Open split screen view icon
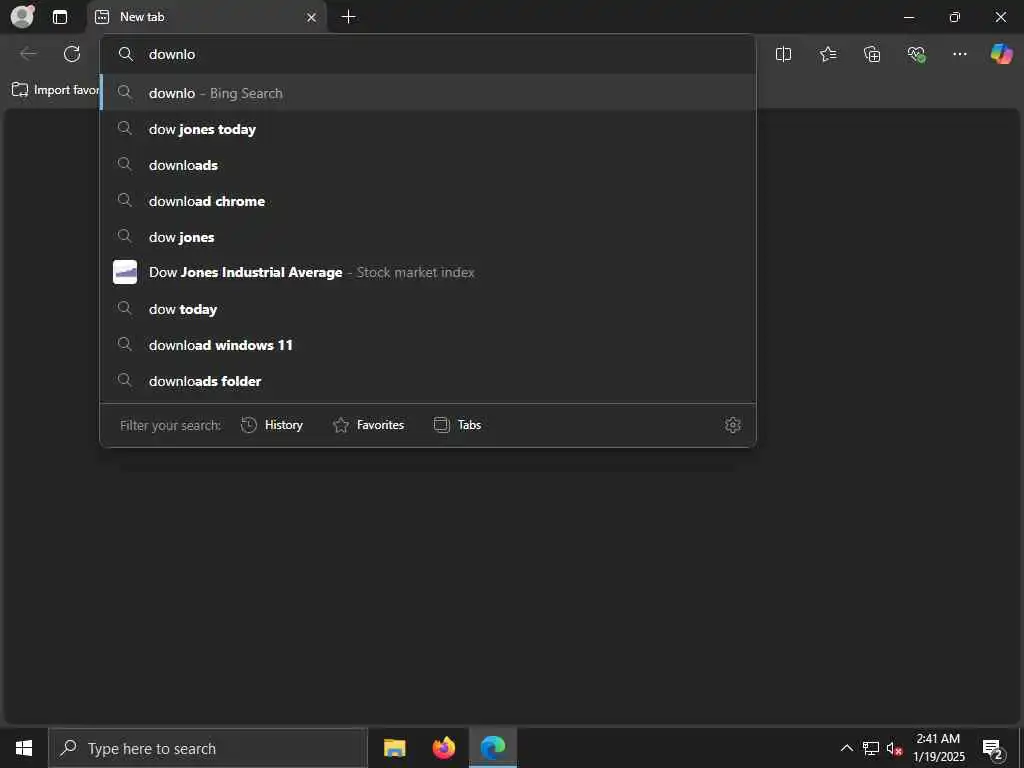Image resolution: width=1024 pixels, height=768 pixels. [x=783, y=54]
